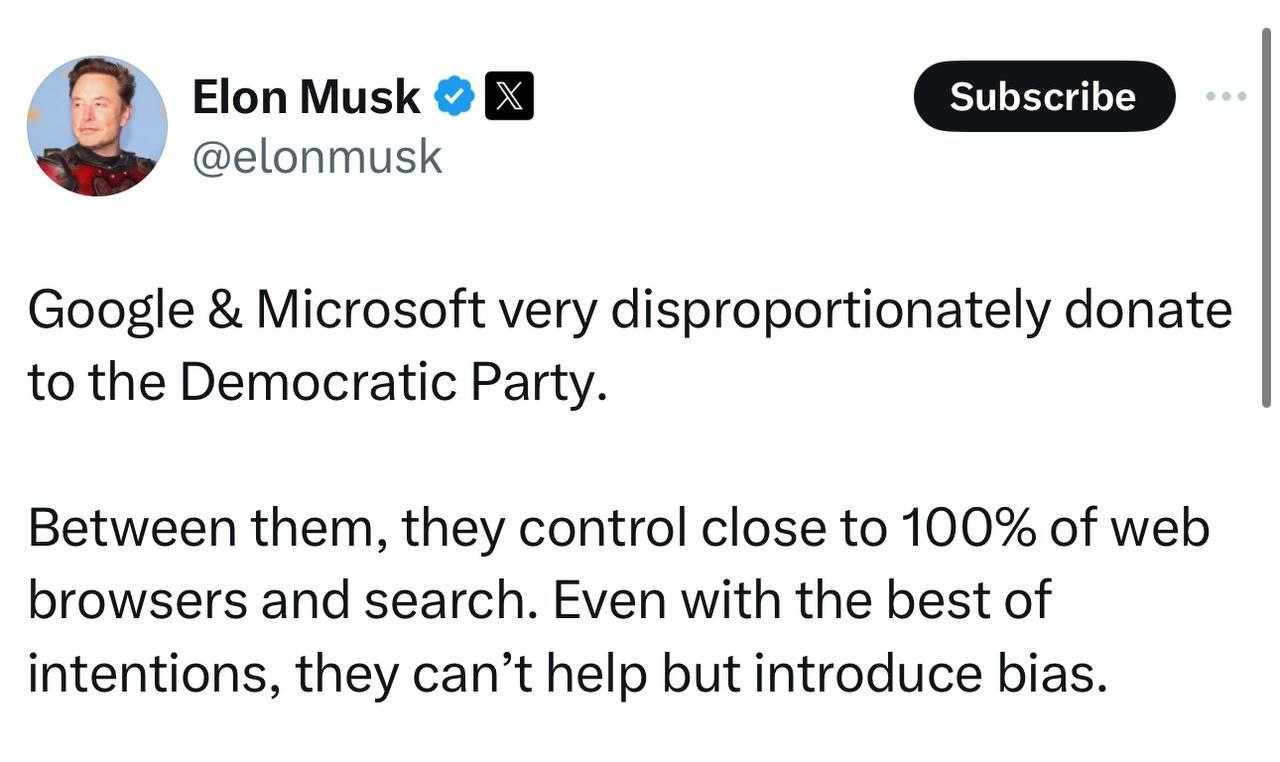Open the three-dot more options menu
Image resolution: width=1280 pixels, height=762 pixels.
point(1226,96)
